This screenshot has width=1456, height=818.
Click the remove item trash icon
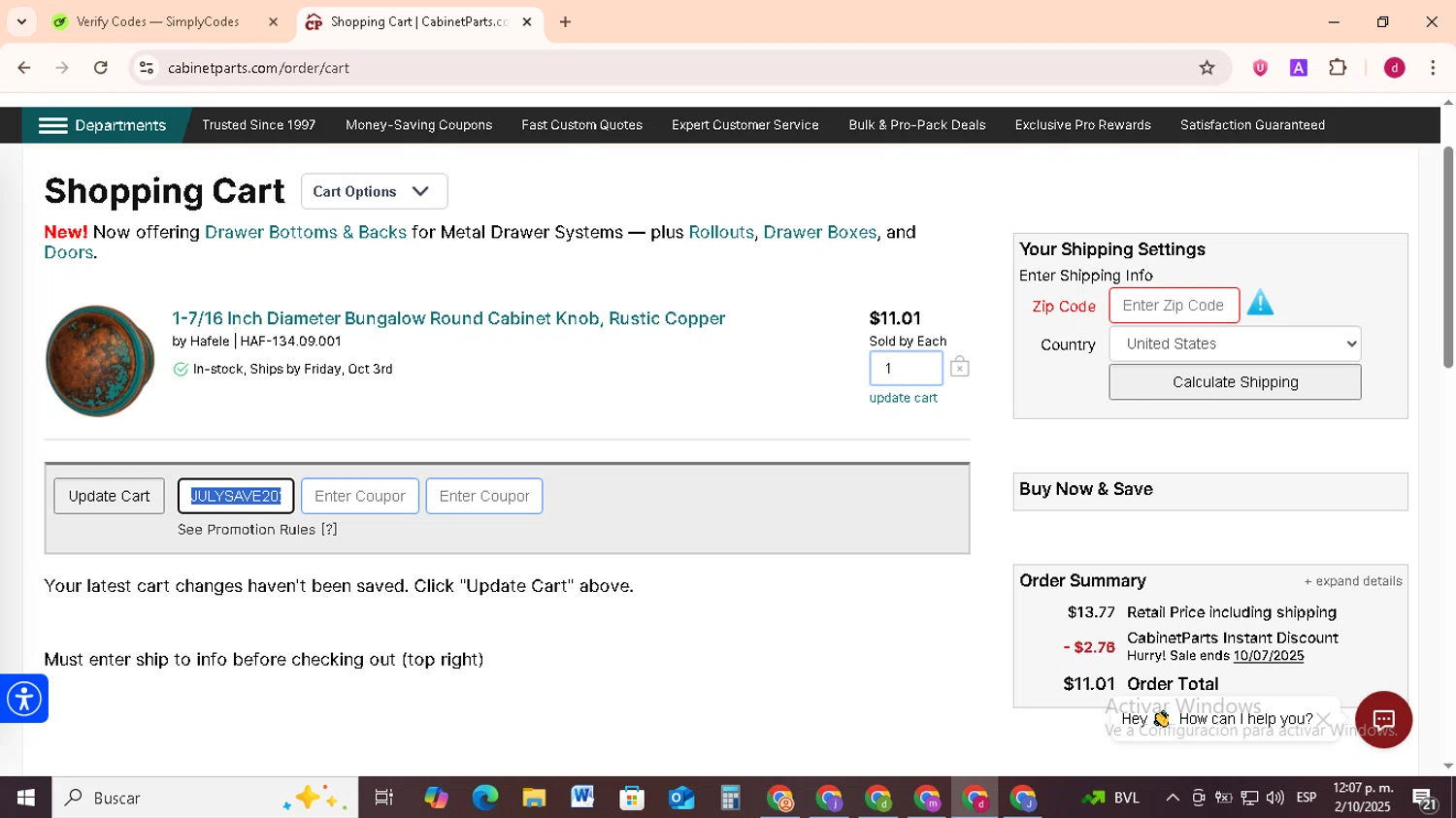coord(959,367)
